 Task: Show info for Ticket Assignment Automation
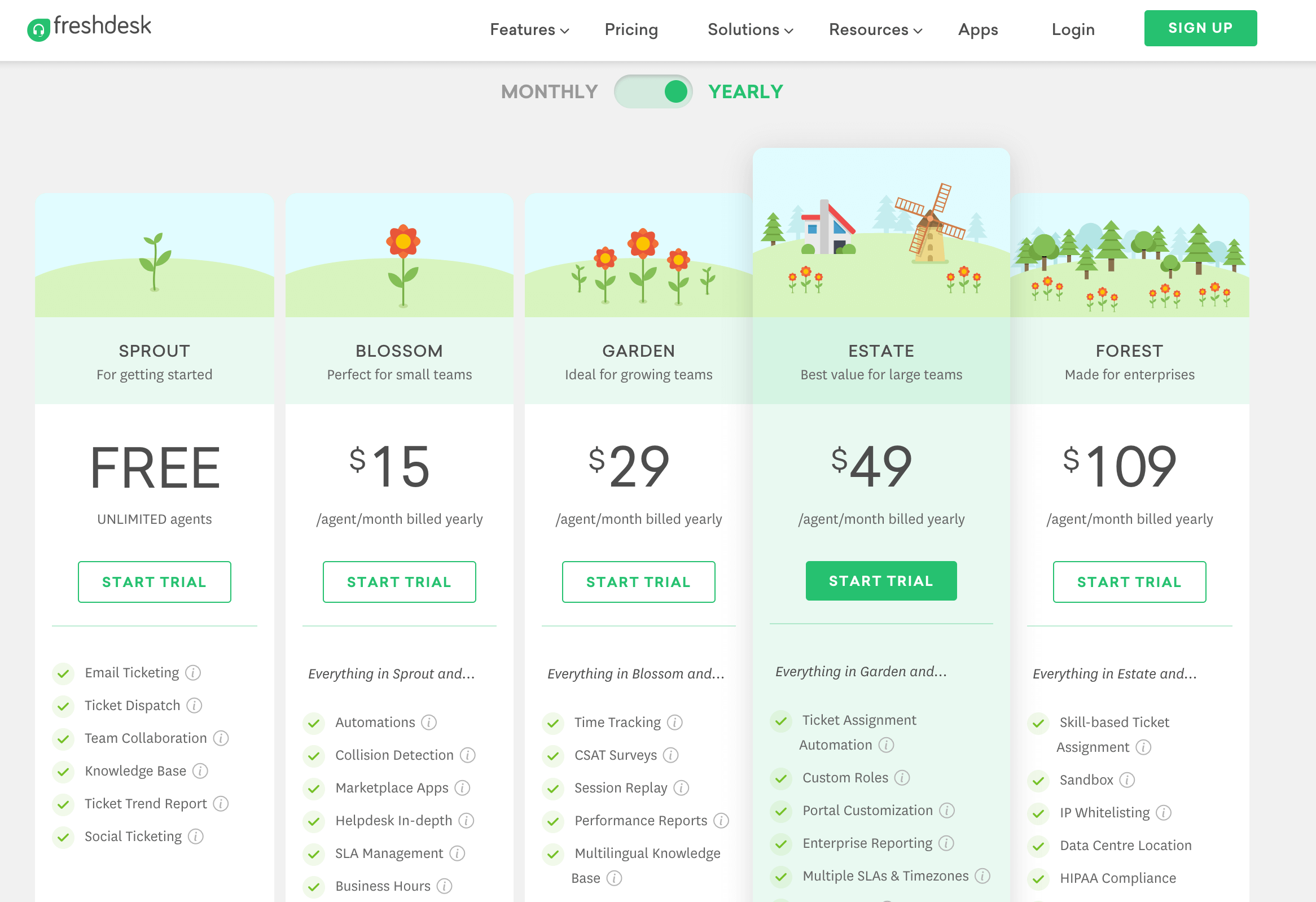coord(887,745)
